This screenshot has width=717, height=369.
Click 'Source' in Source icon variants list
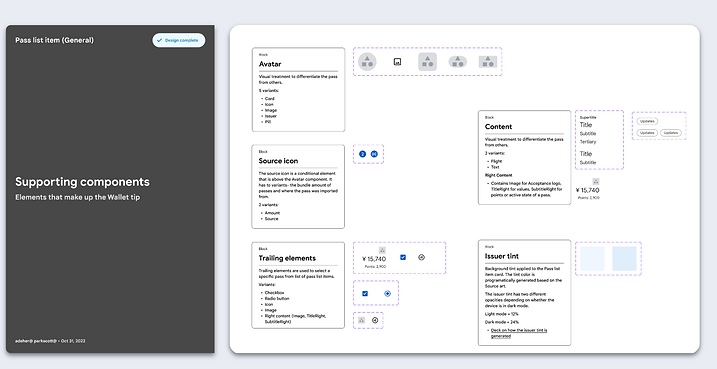(x=272, y=219)
